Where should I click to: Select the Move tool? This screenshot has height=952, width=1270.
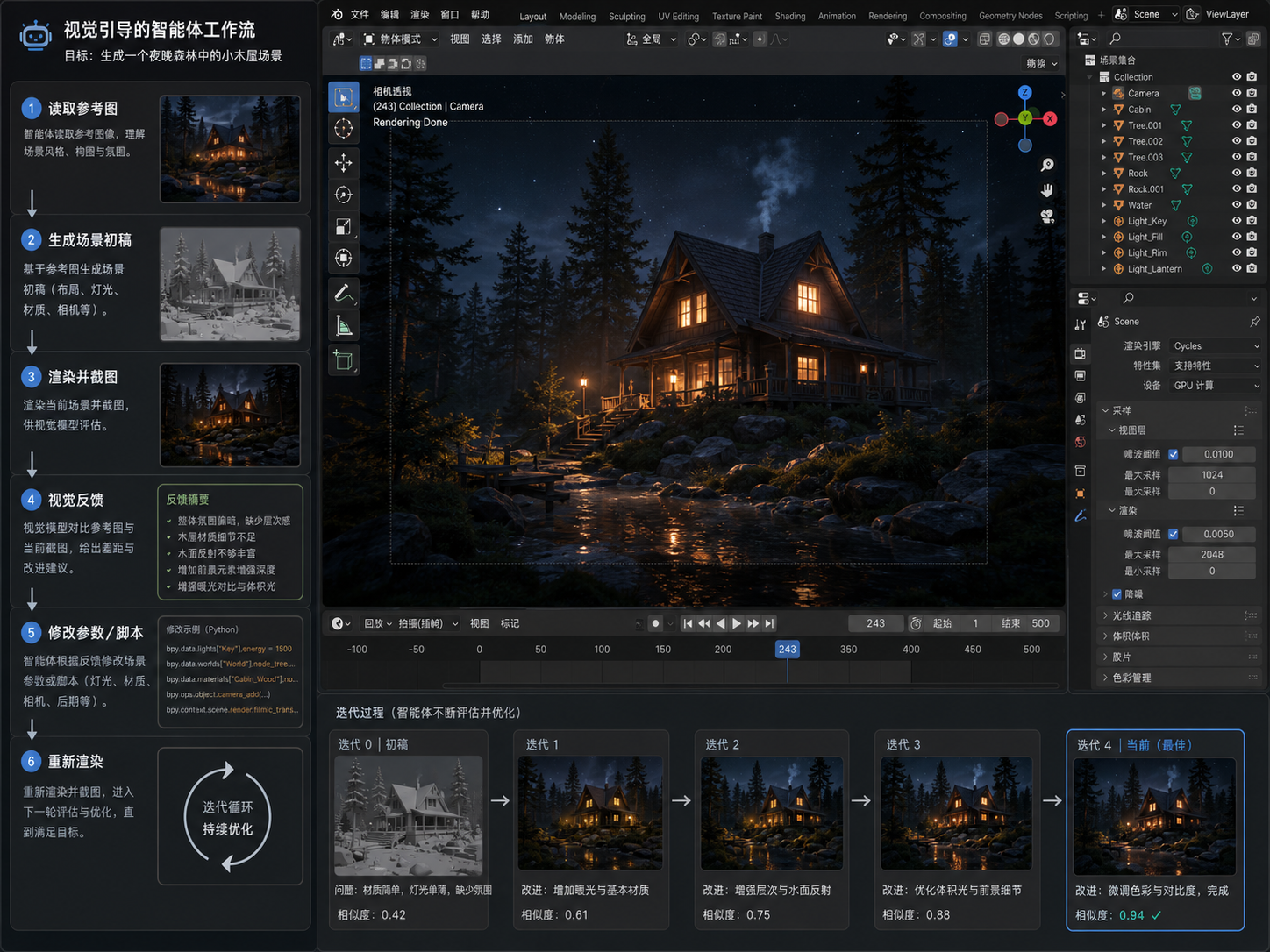click(x=344, y=162)
